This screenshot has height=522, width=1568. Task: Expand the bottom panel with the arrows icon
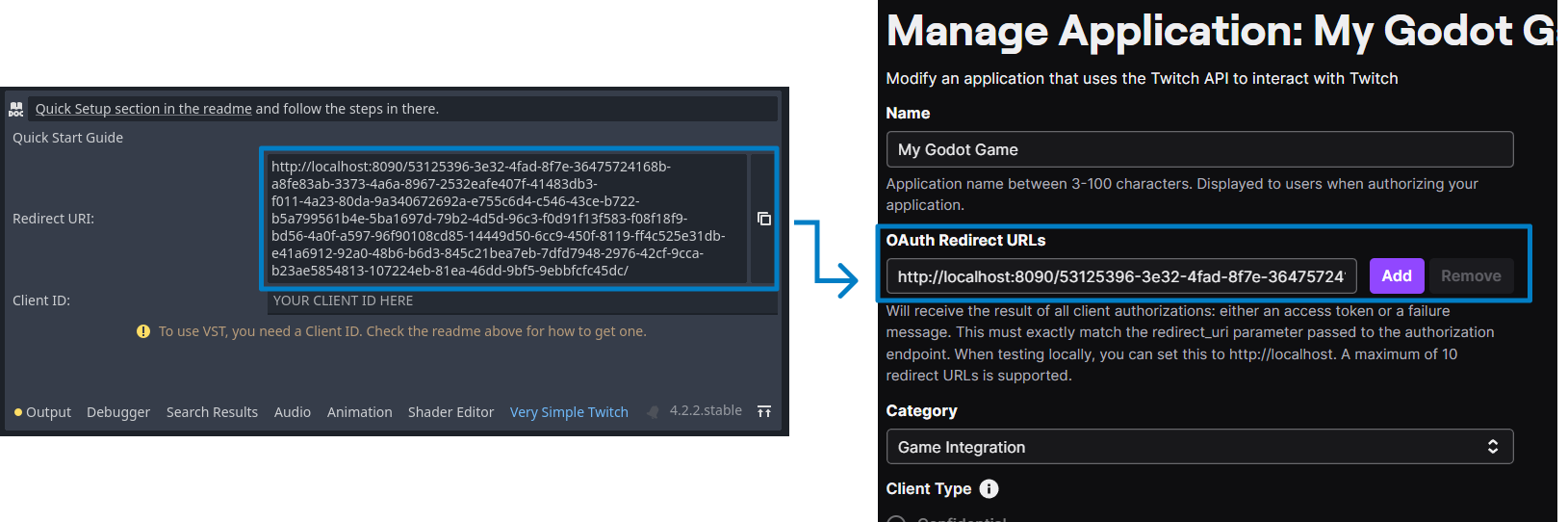(x=764, y=411)
